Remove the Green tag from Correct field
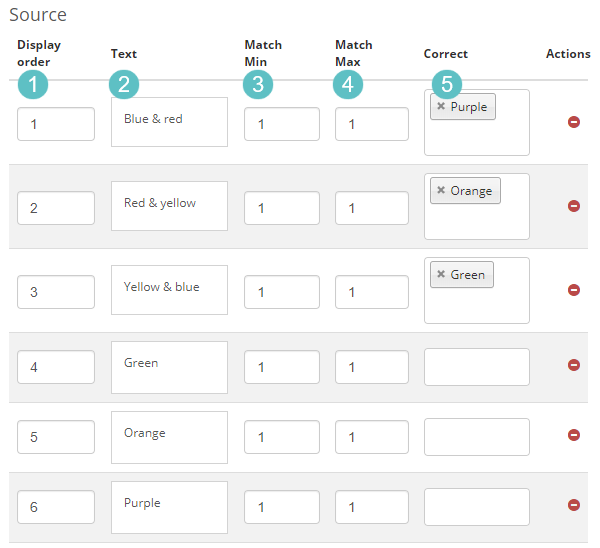 (441, 274)
